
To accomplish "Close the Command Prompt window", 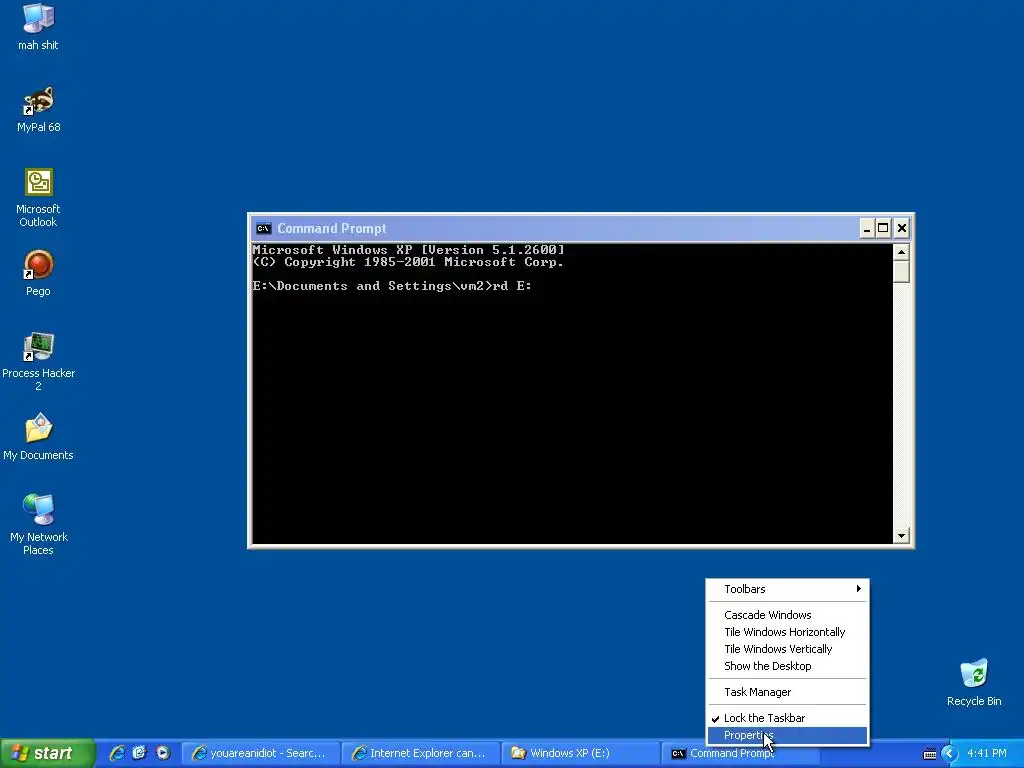I will pyautogui.click(x=902, y=229).
